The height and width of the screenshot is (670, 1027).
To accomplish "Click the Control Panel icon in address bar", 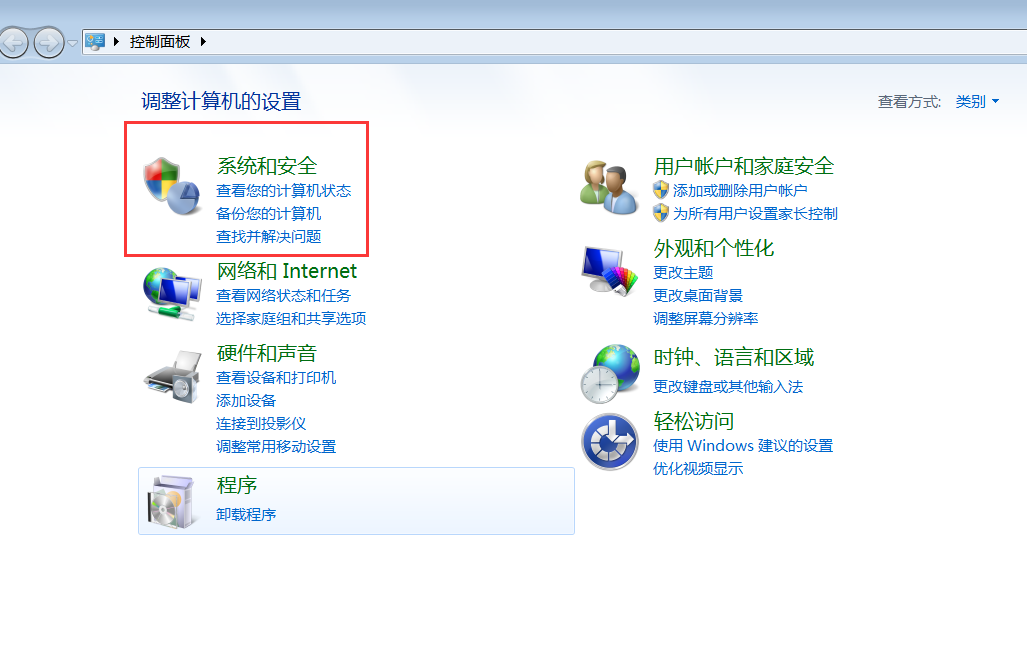I will (95, 42).
